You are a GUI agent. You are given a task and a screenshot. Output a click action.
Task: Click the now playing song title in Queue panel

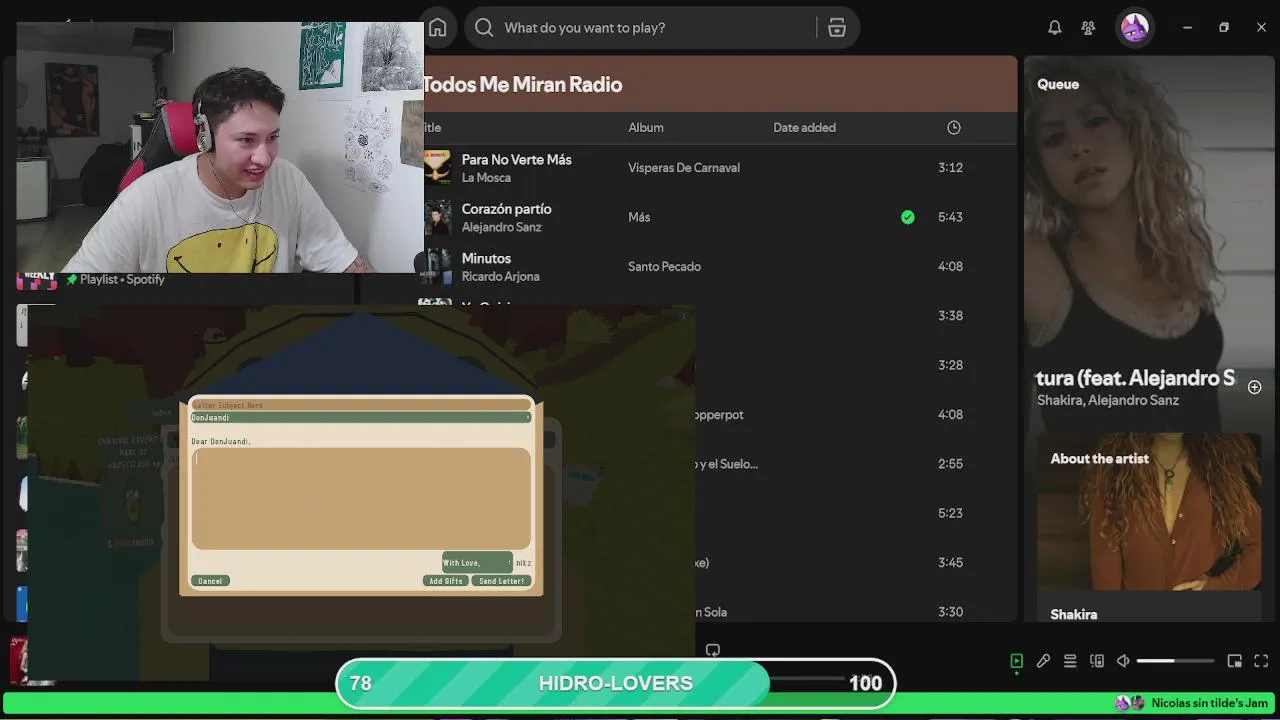(x=1135, y=378)
